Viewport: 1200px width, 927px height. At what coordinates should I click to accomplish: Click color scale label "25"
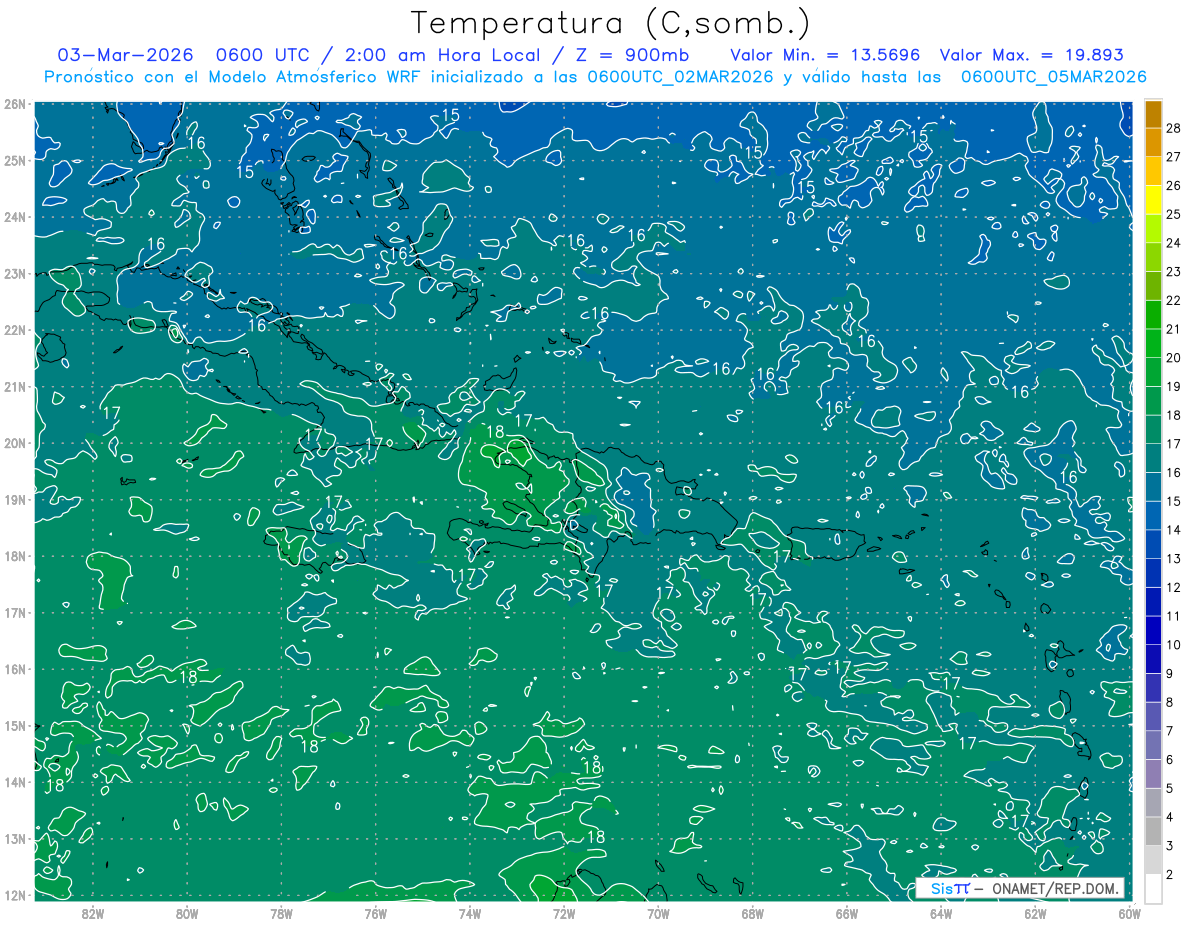[x=1173, y=214]
